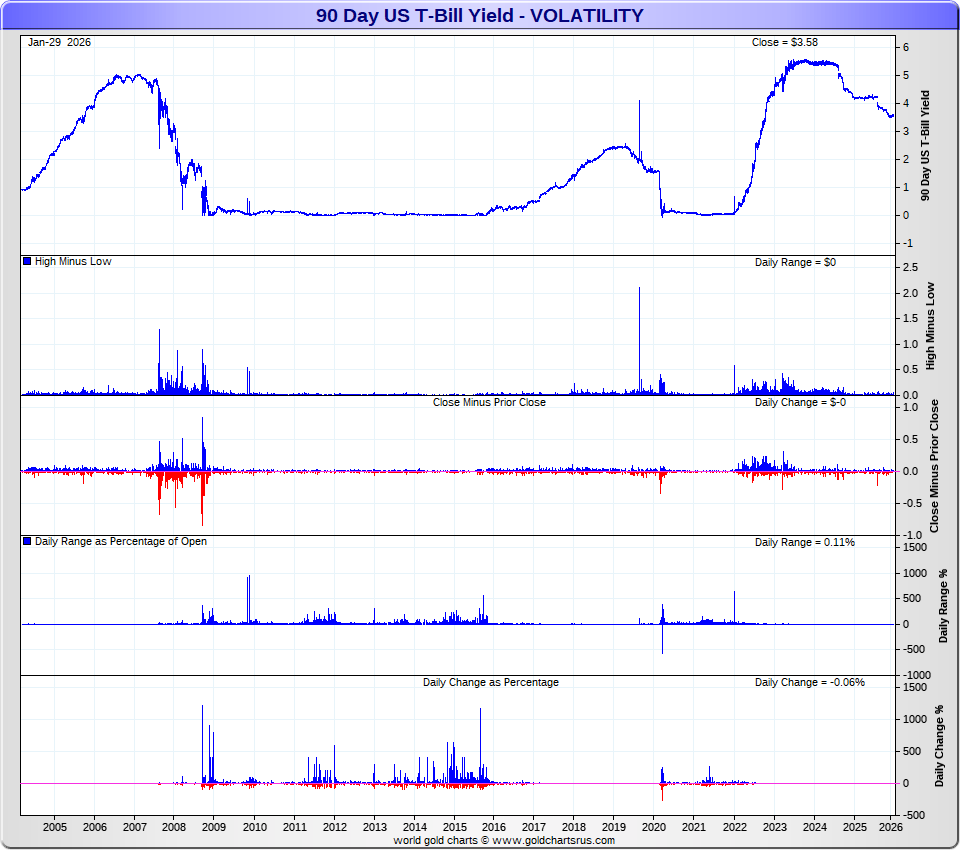Click the 'Daily Range = 0.11%' readout
Image resolution: width=960 pixels, height=850 pixels.
(x=804, y=542)
